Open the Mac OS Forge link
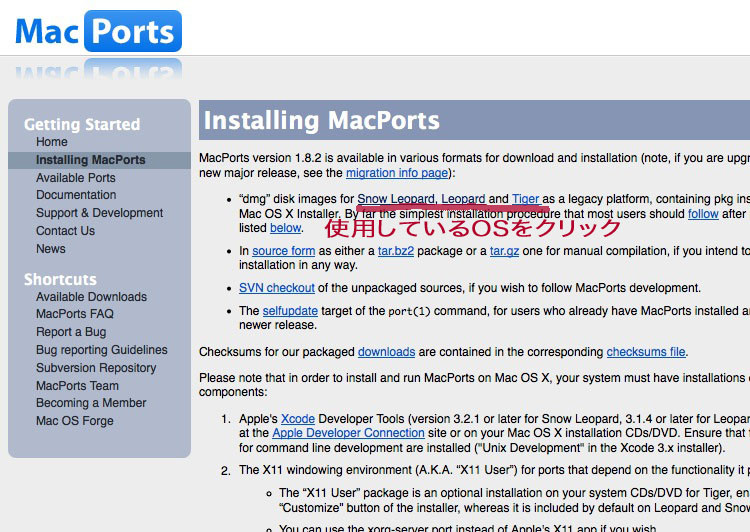 75,421
